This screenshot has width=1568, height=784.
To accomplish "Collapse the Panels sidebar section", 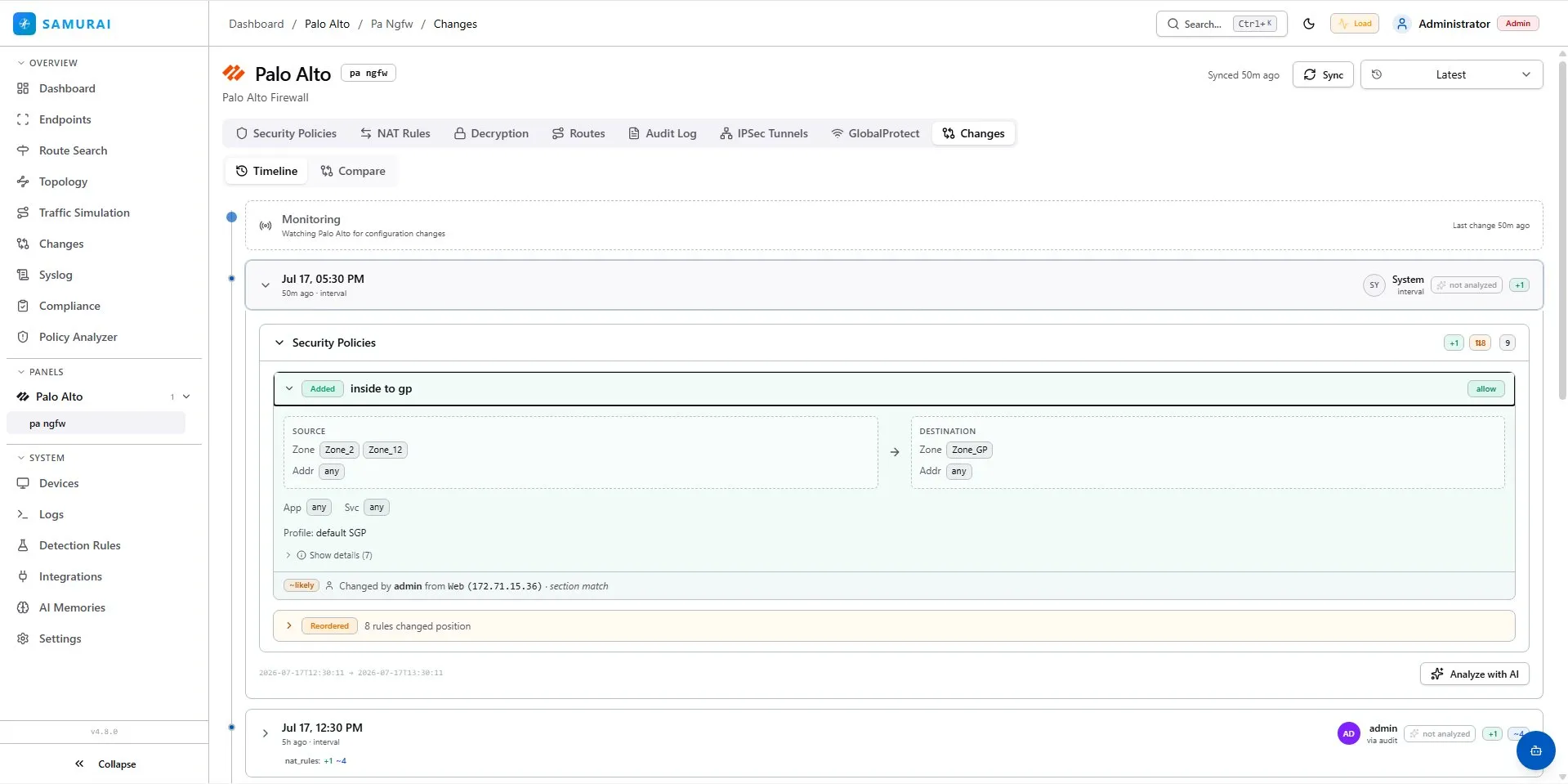I will [x=40, y=372].
